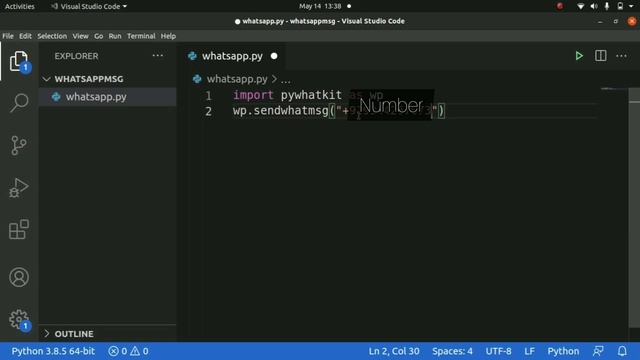
Task: Open the Source Control view
Action: point(19,145)
